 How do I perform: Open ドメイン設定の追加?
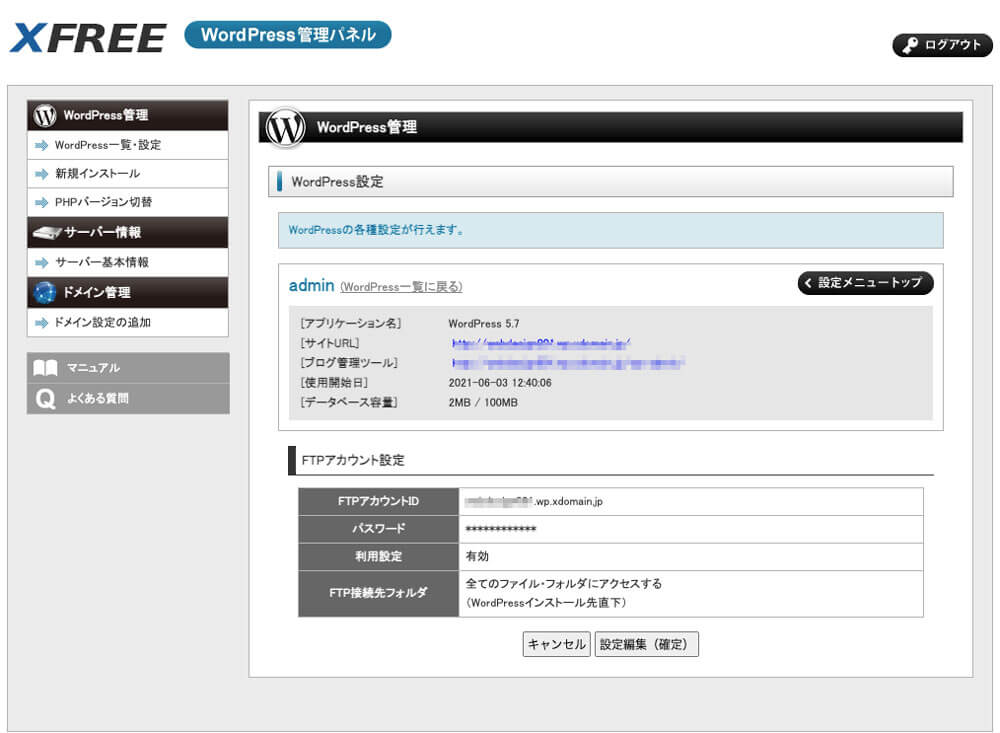click(x=102, y=323)
